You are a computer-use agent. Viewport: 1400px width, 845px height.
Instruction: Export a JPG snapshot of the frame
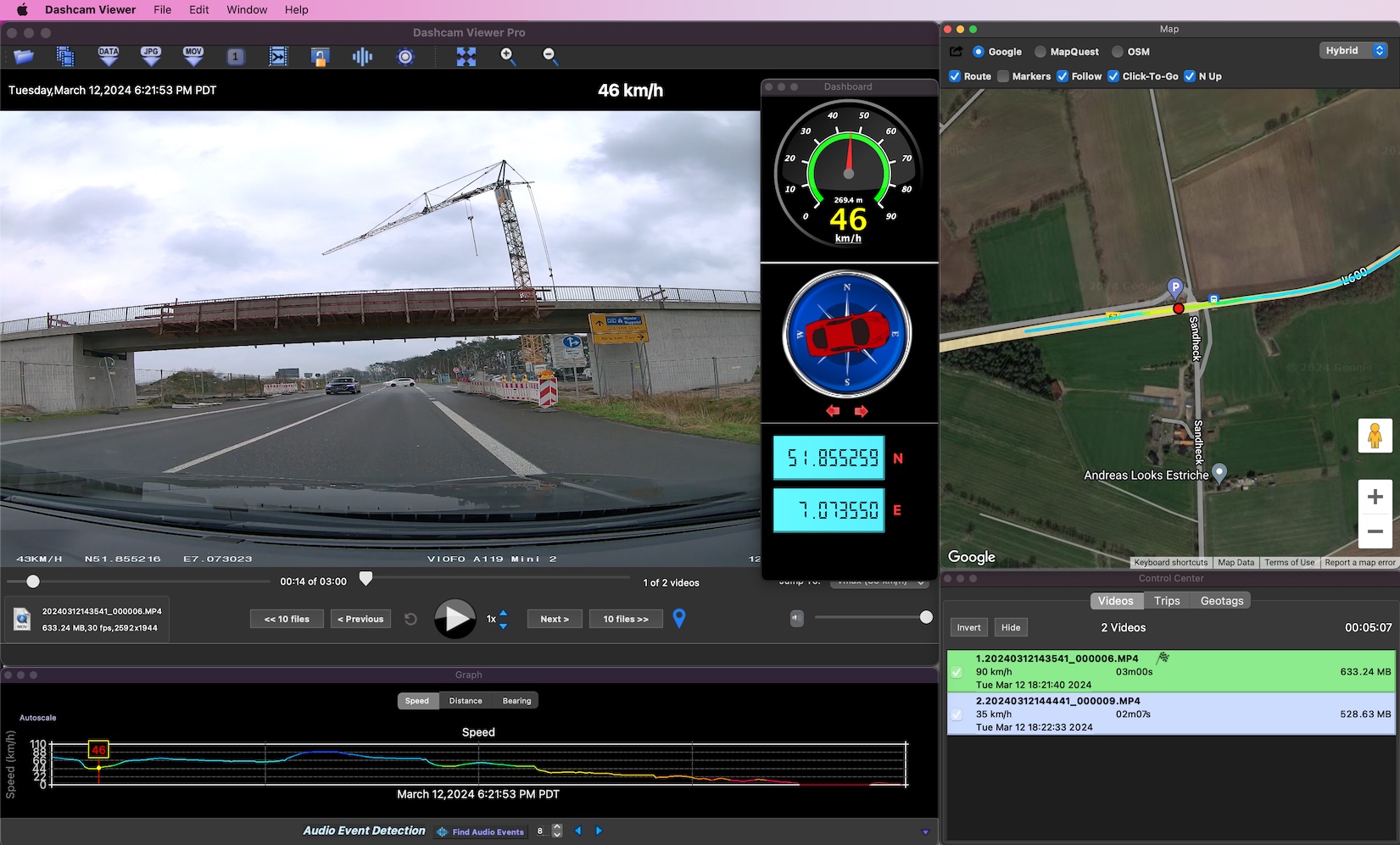pos(151,57)
